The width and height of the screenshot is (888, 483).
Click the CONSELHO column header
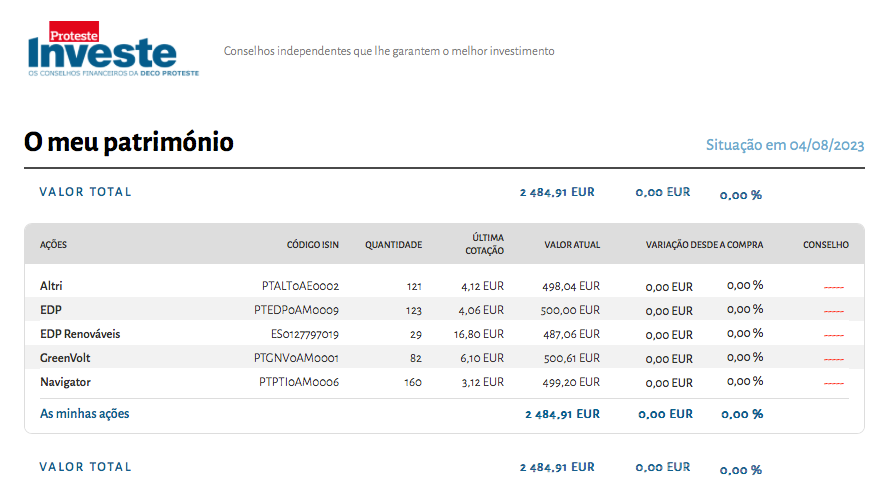825,245
